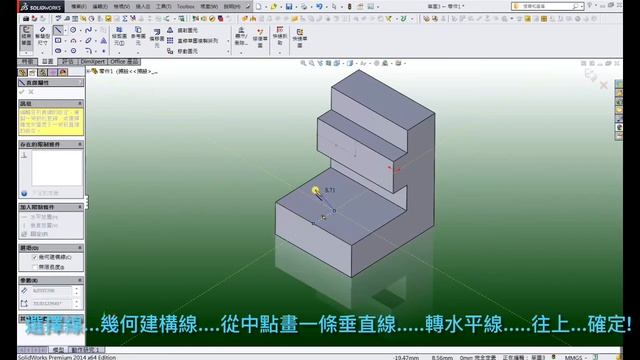640x360 pixels.
Task: Select the Offset Entities (偏移圖元) tool
Action: coord(156,38)
